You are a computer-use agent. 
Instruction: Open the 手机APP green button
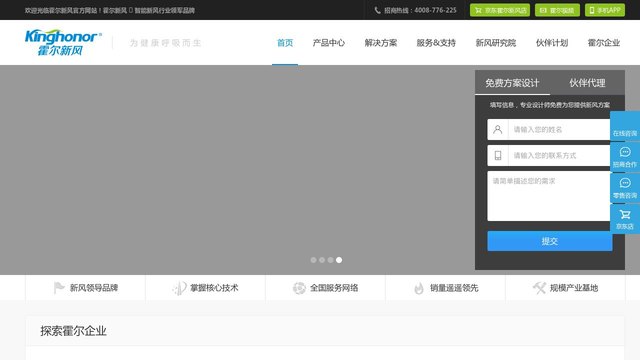coord(605,10)
